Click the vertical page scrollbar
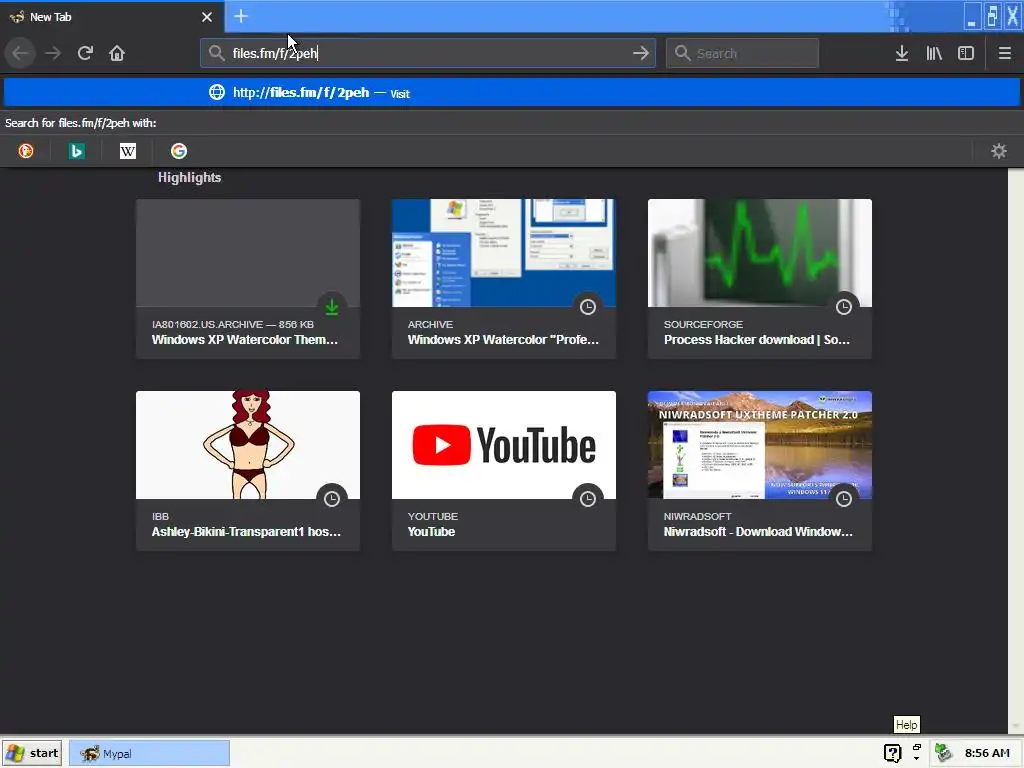This screenshot has height=768, width=1024. tap(1016, 451)
